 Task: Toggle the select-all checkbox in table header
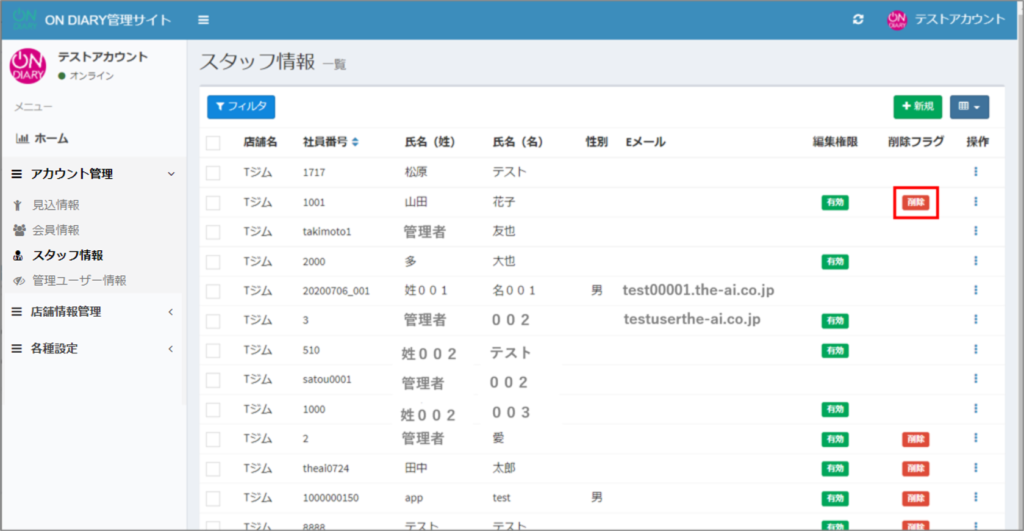[213, 142]
